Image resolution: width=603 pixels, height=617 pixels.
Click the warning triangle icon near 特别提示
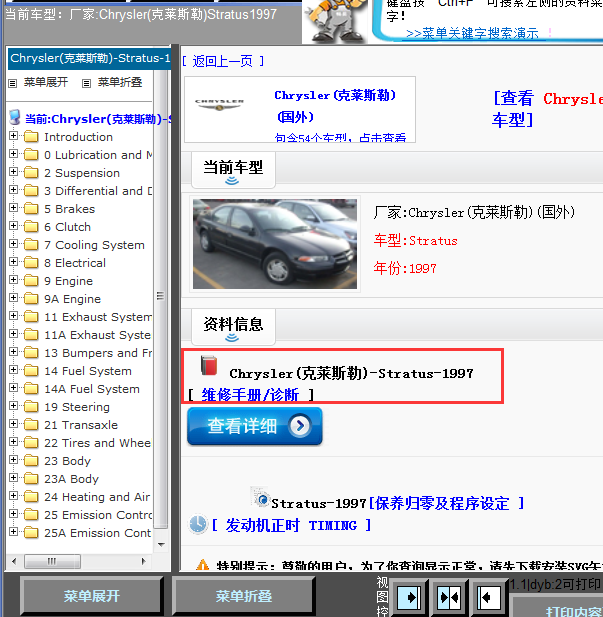click(202, 565)
